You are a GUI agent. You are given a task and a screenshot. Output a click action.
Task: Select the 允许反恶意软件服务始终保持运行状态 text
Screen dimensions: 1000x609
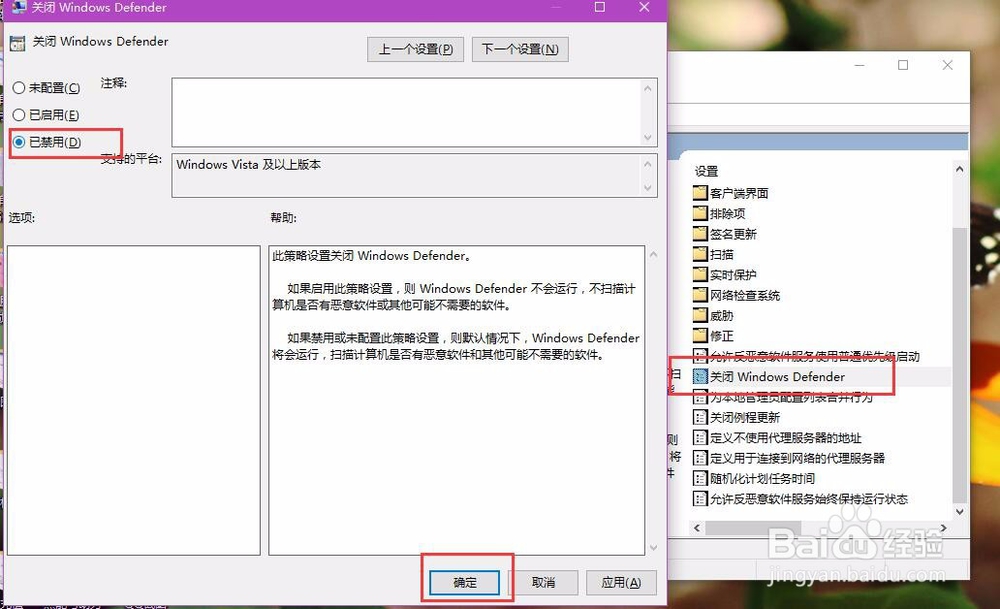809,499
